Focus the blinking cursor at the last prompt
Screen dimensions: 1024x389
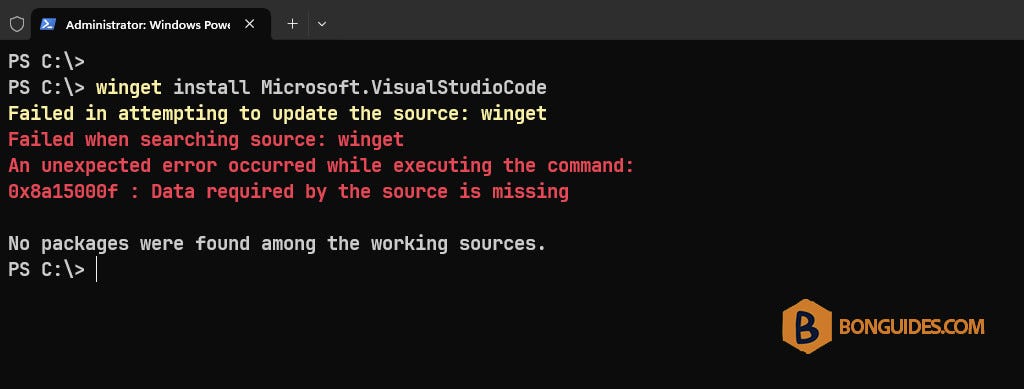tap(96, 270)
